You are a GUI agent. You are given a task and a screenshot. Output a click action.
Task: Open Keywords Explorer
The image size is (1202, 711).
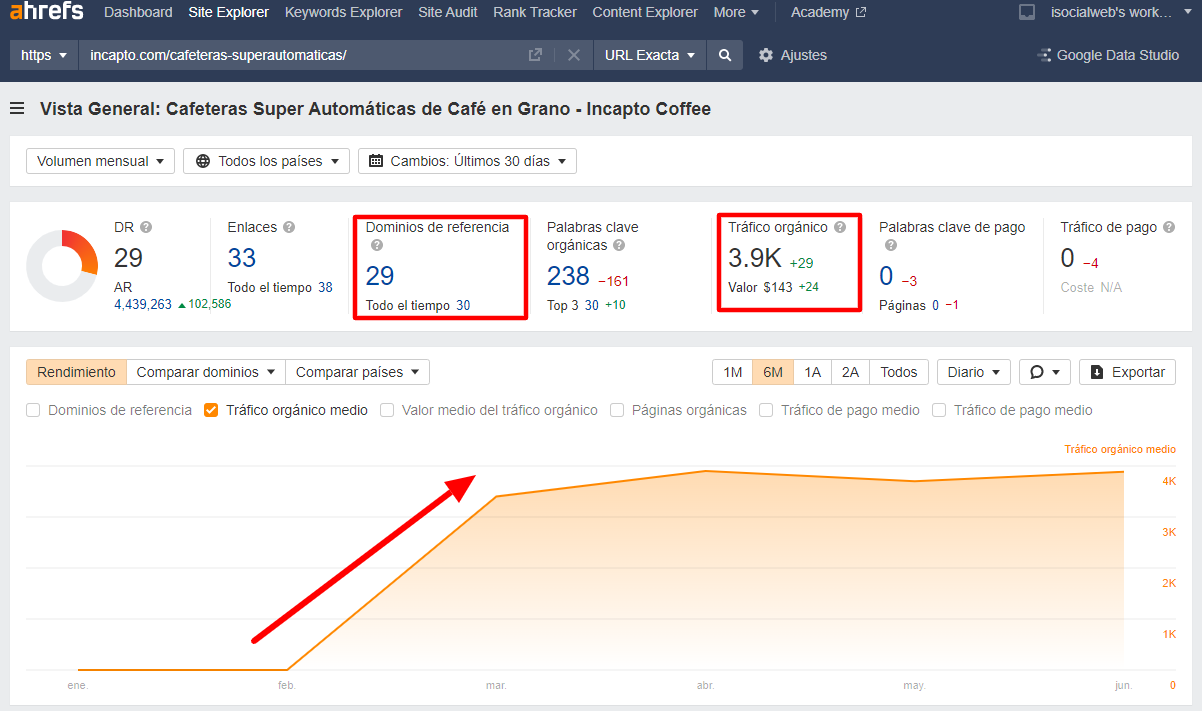click(343, 12)
